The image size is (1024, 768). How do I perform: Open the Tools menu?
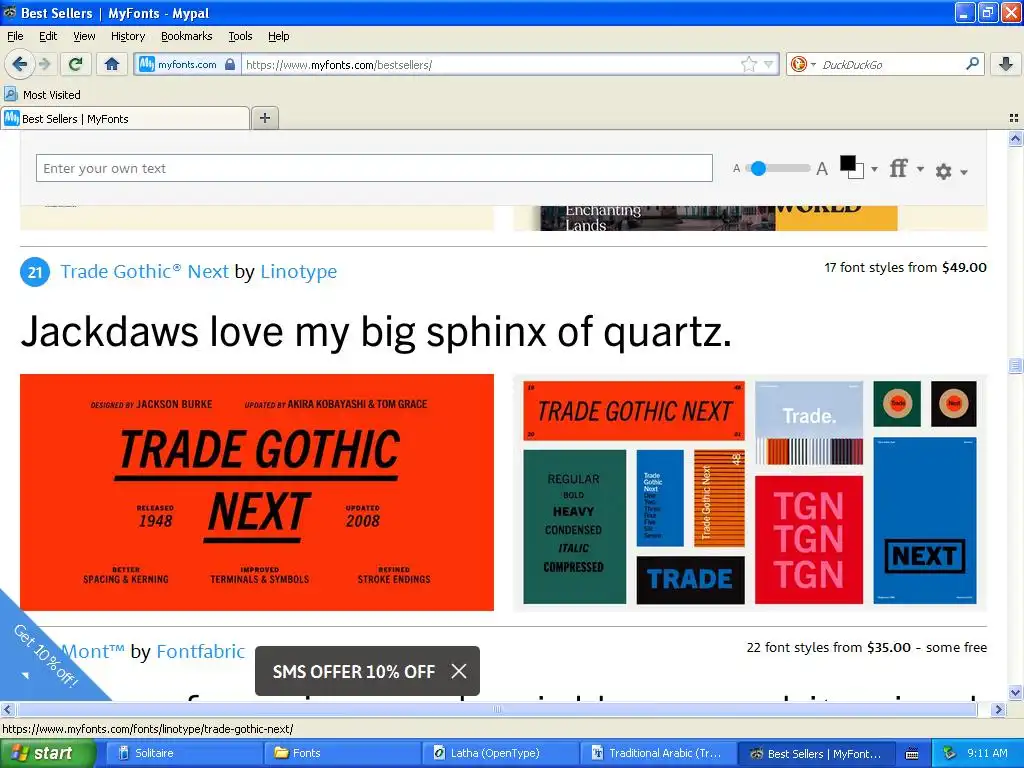click(x=240, y=36)
